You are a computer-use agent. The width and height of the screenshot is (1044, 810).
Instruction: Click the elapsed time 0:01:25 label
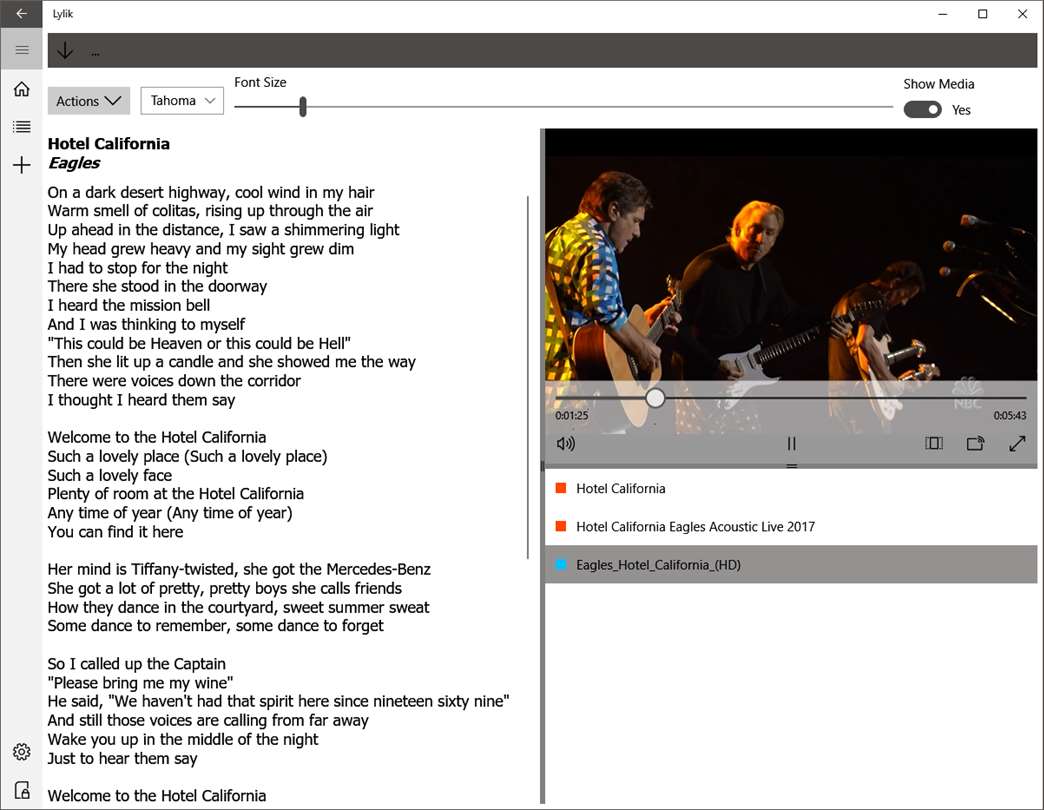(x=572, y=415)
